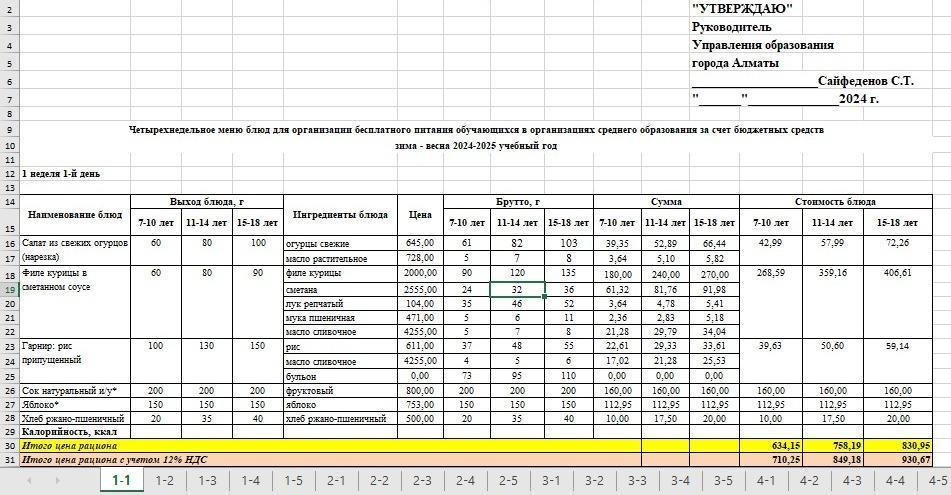This screenshot has width=951, height=495.
Task: Go to sheet tab 3-3
Action: [637, 481]
